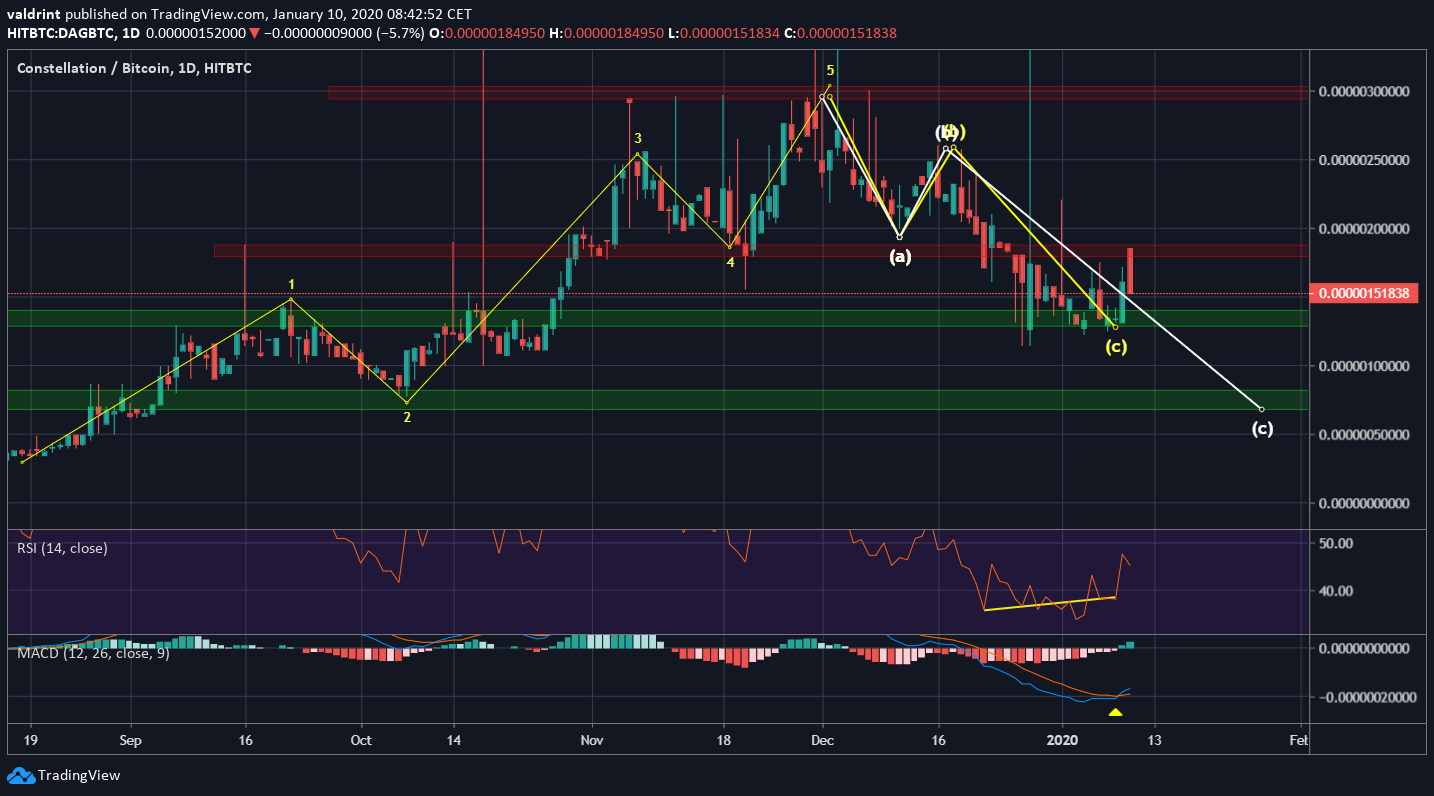Click the RSI 50.00 scale value

point(1338,543)
